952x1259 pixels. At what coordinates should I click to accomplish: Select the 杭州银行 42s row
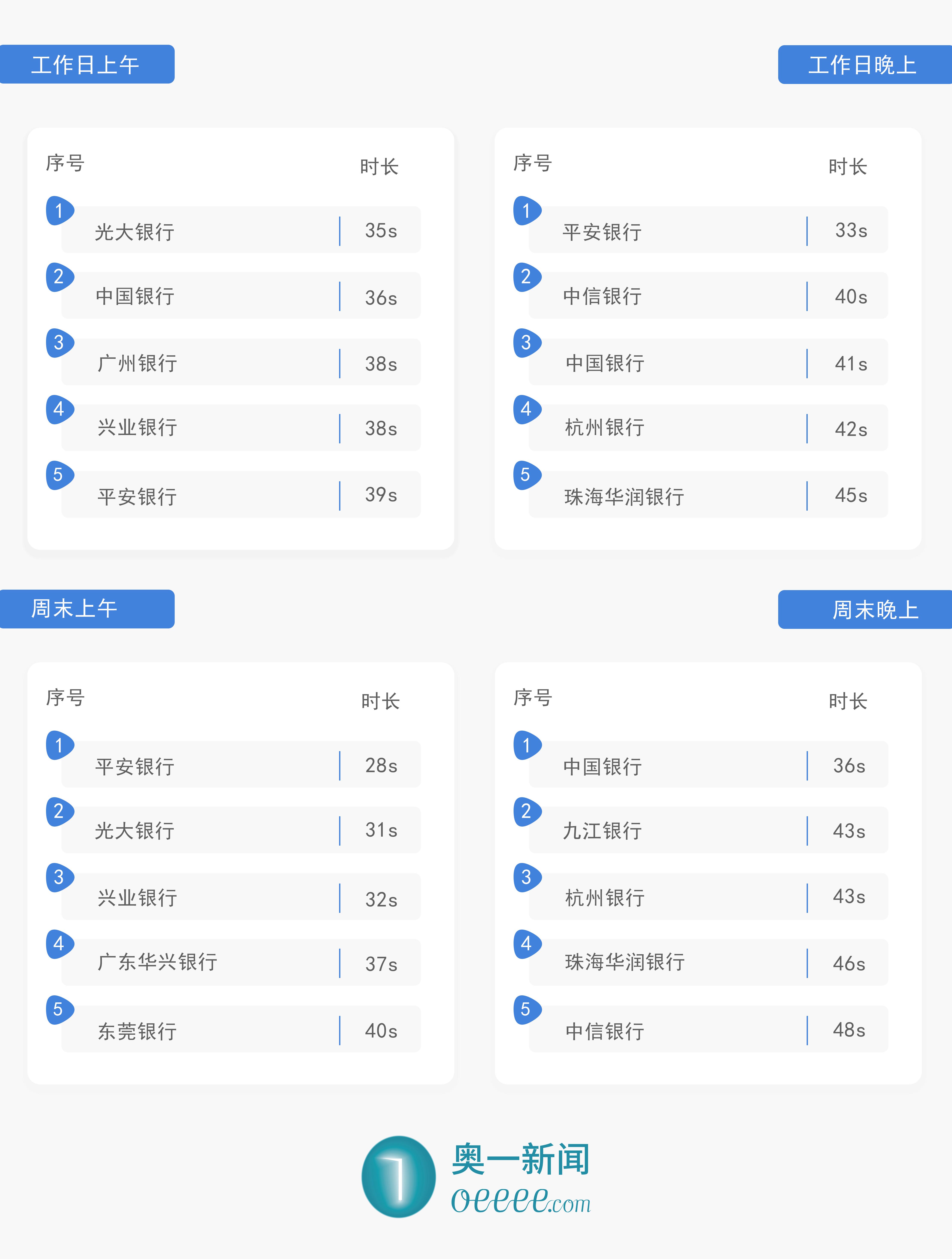(x=708, y=428)
